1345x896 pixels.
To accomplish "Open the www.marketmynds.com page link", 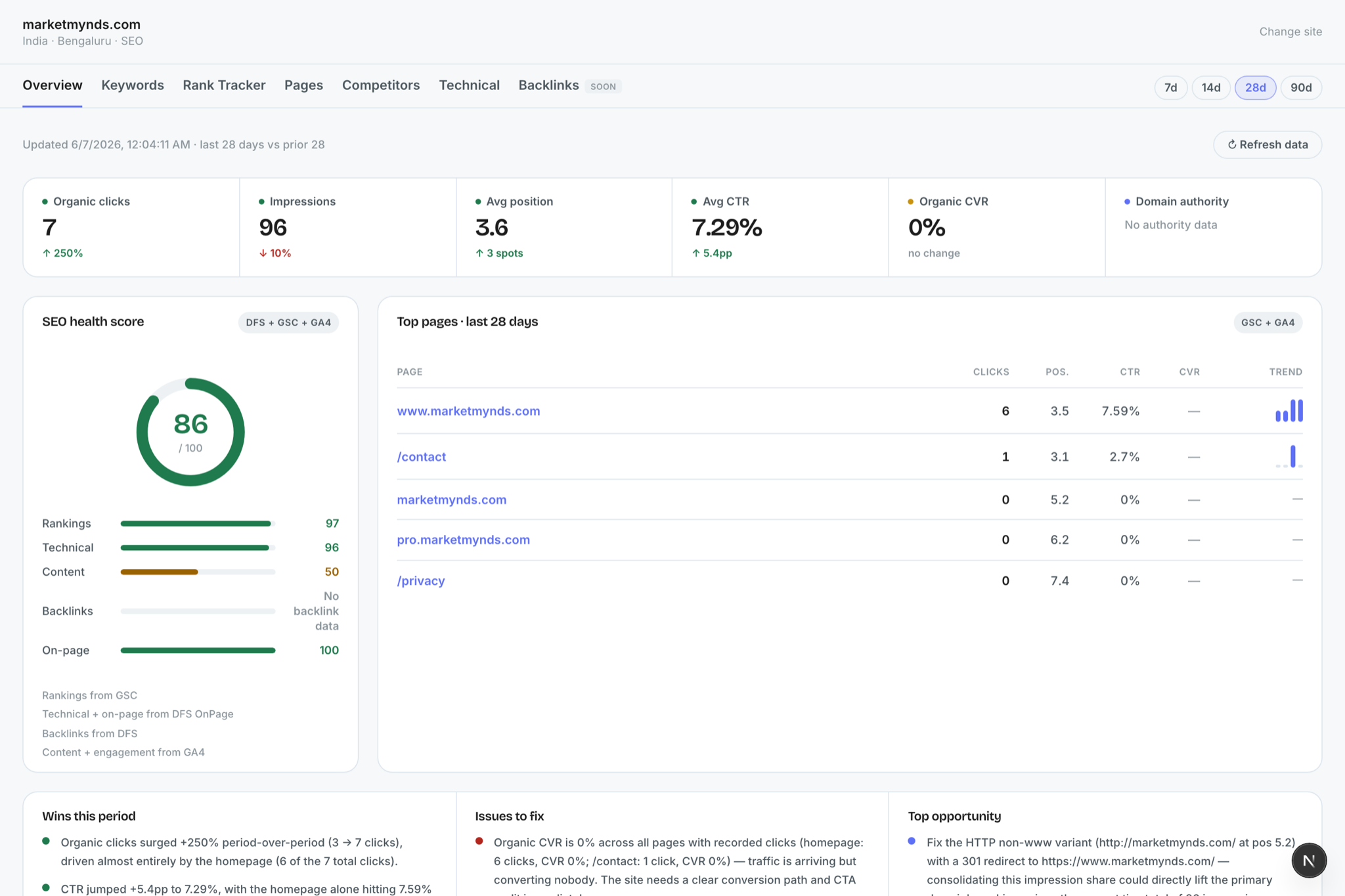I will click(x=468, y=411).
